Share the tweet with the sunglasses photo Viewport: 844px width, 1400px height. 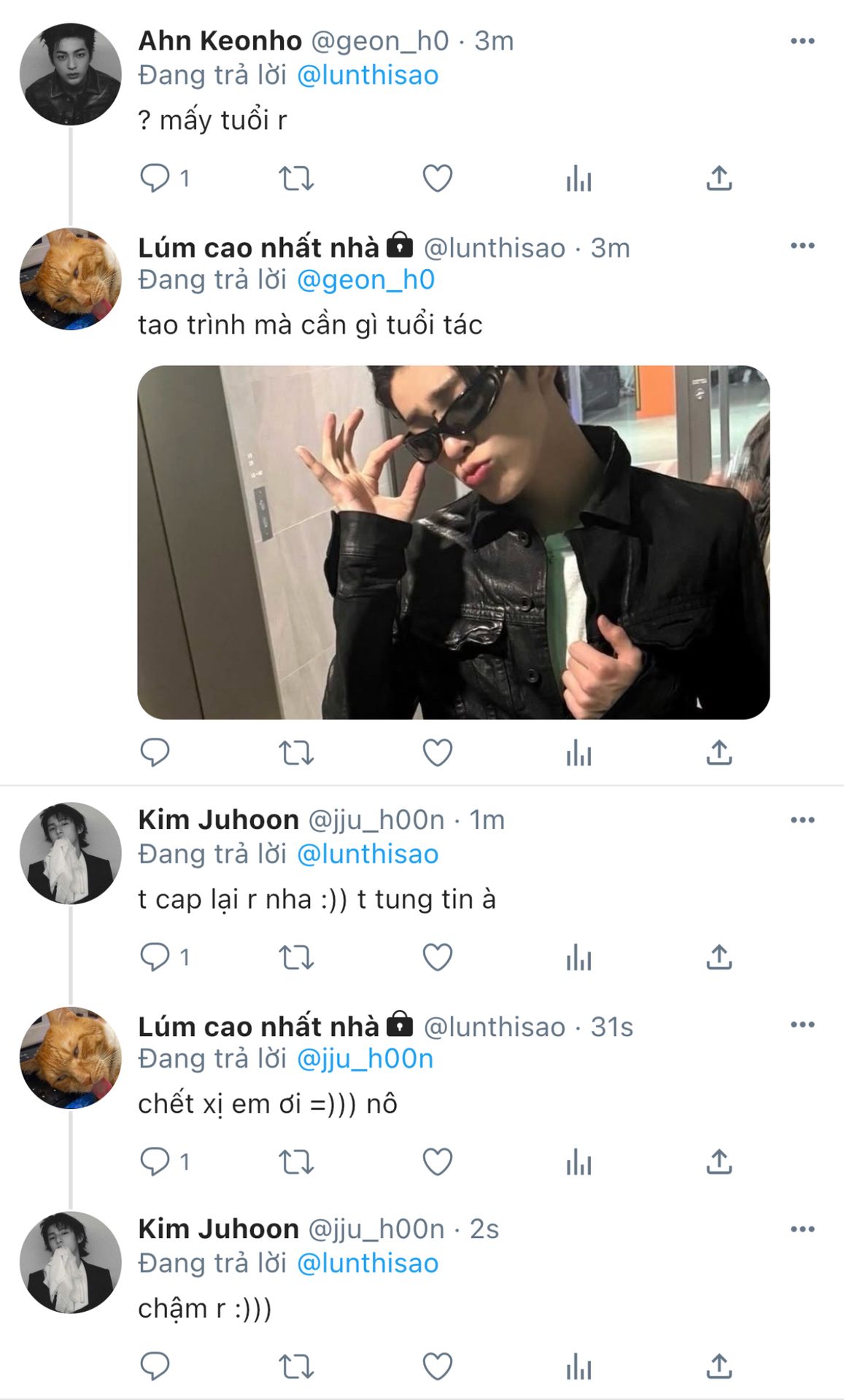719,752
